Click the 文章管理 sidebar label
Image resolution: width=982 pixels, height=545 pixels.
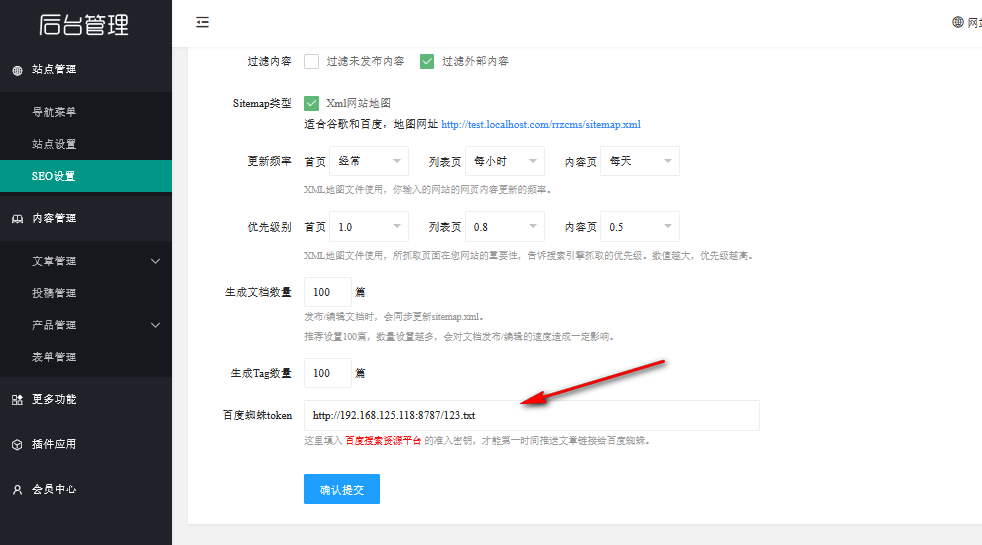pos(54,261)
